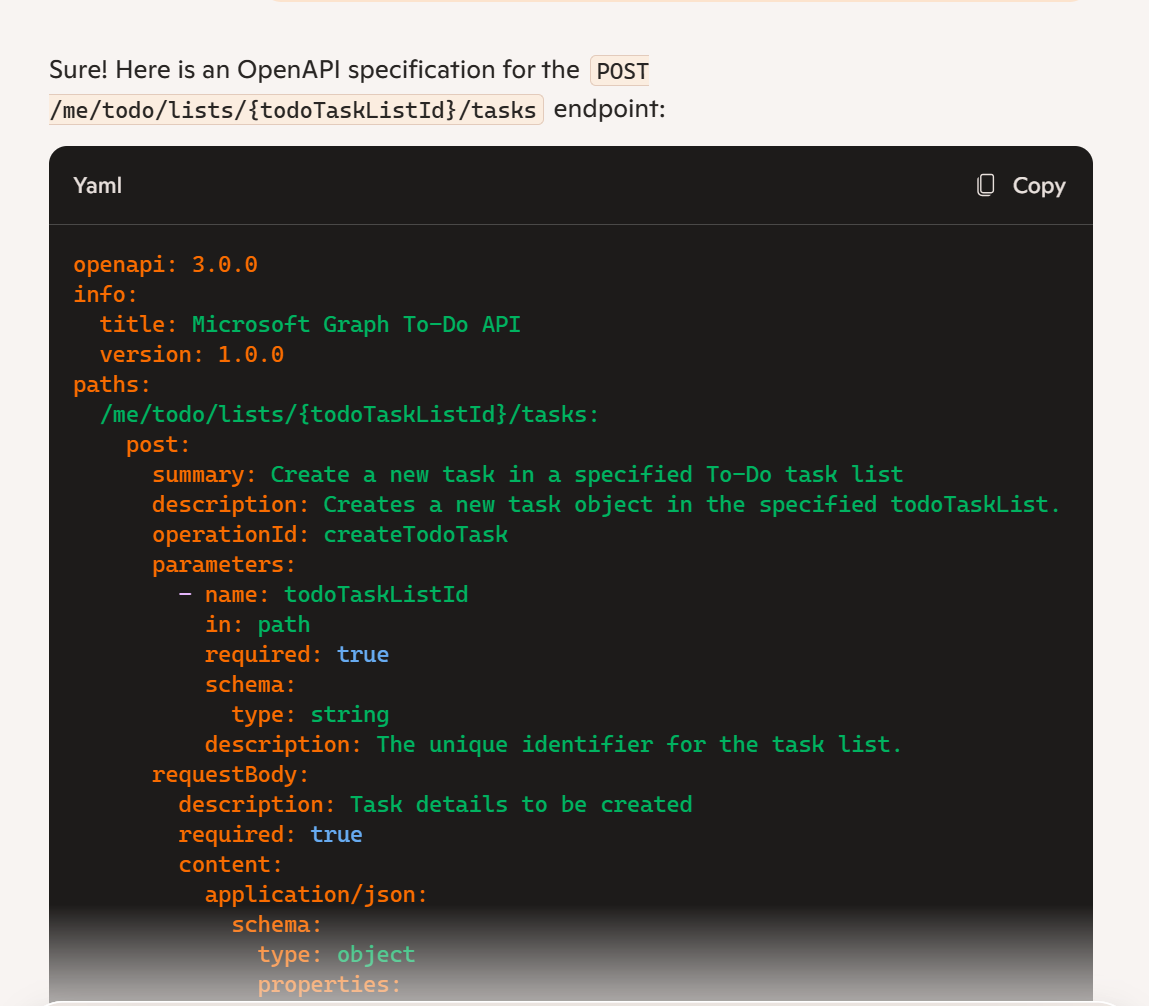The height and width of the screenshot is (1006, 1149).
Task: Click the 'type: string' line
Action: 310,714
